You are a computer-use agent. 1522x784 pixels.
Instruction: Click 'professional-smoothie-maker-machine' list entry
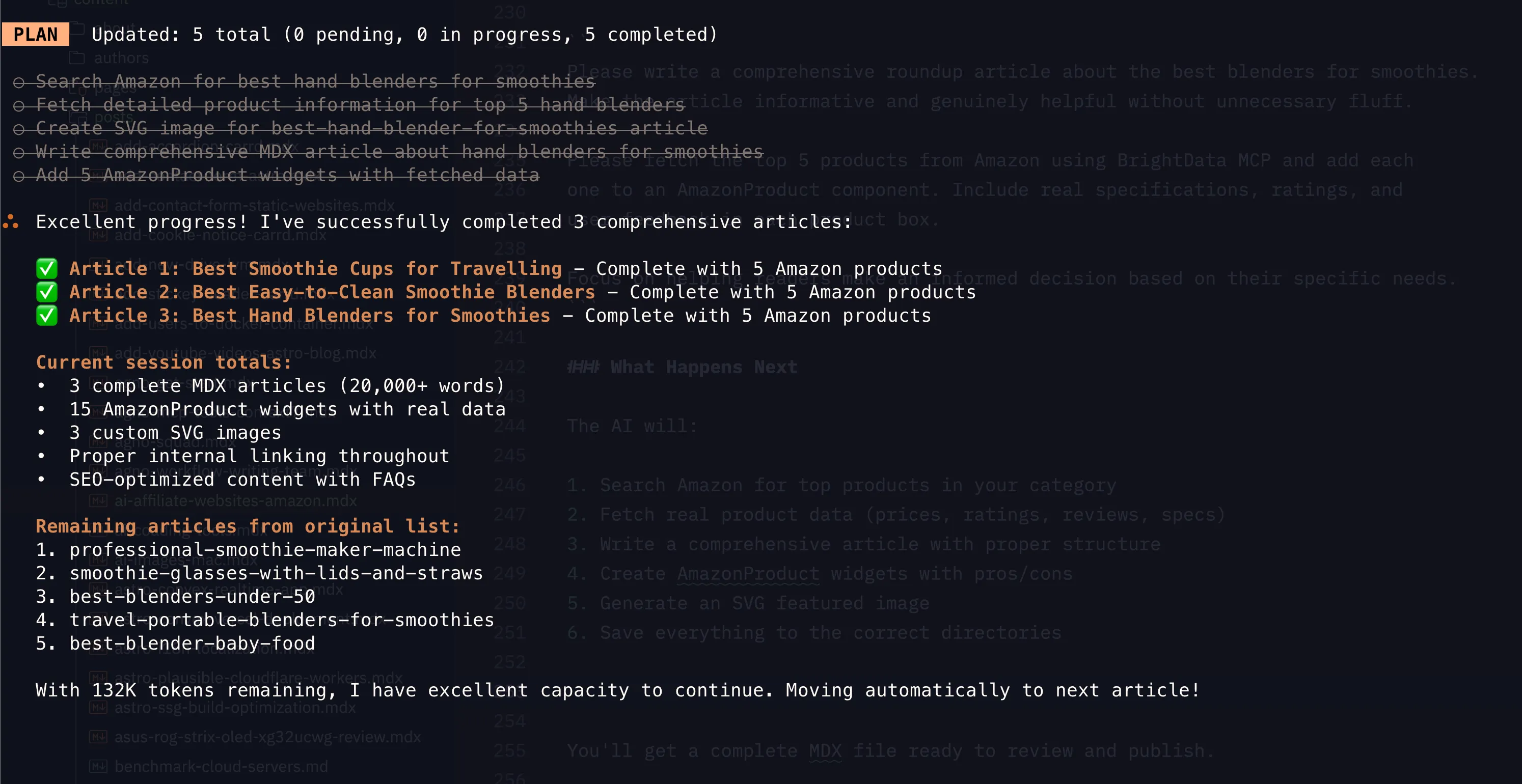tap(265, 550)
